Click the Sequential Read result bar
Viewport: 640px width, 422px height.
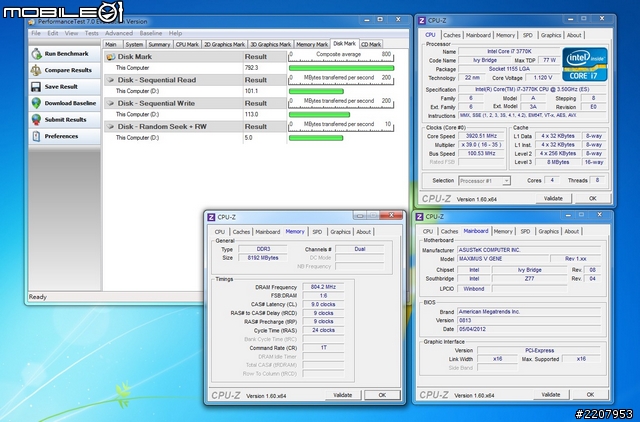[x=316, y=91]
